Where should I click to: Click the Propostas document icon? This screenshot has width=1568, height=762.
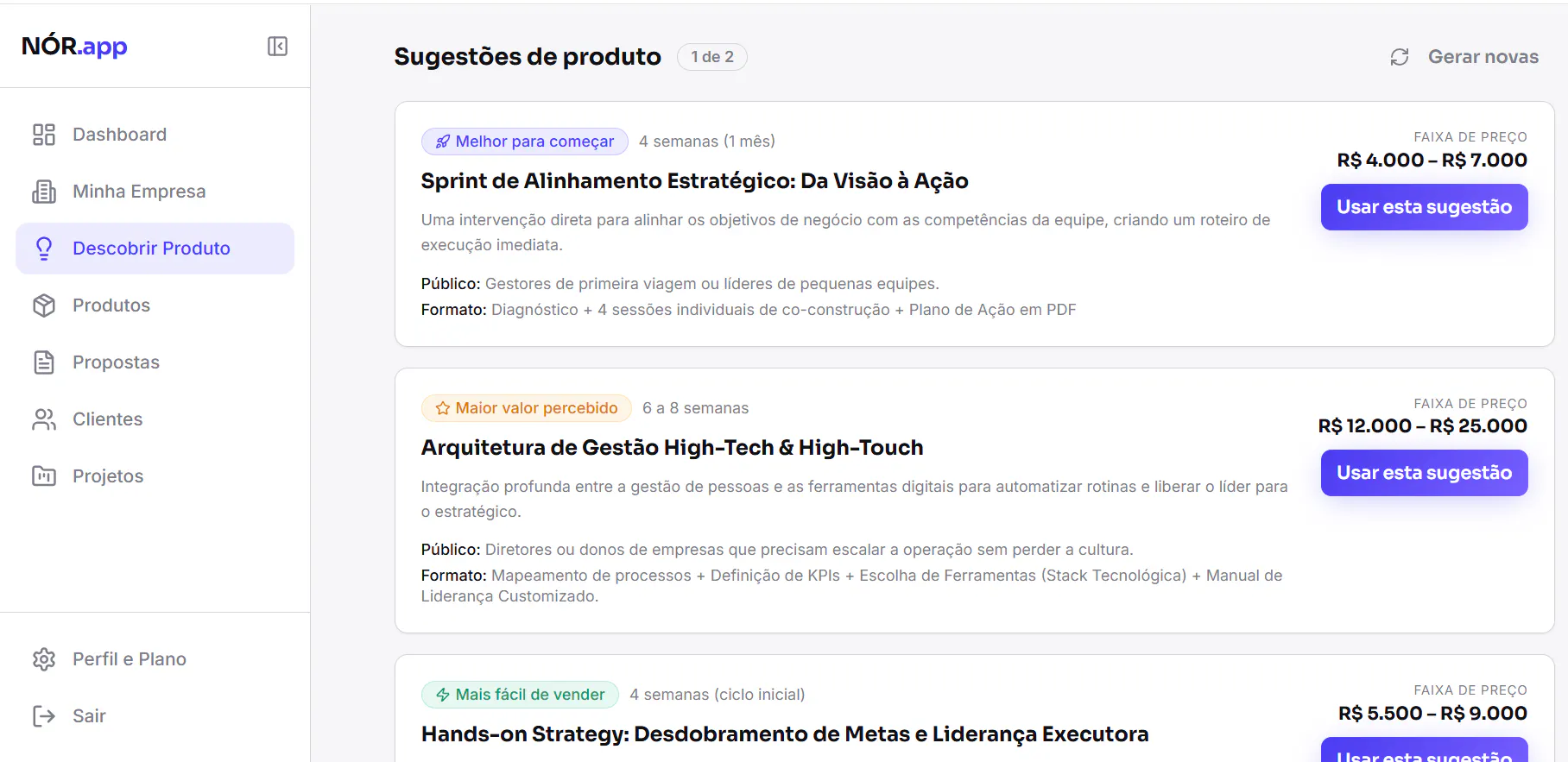[44, 362]
